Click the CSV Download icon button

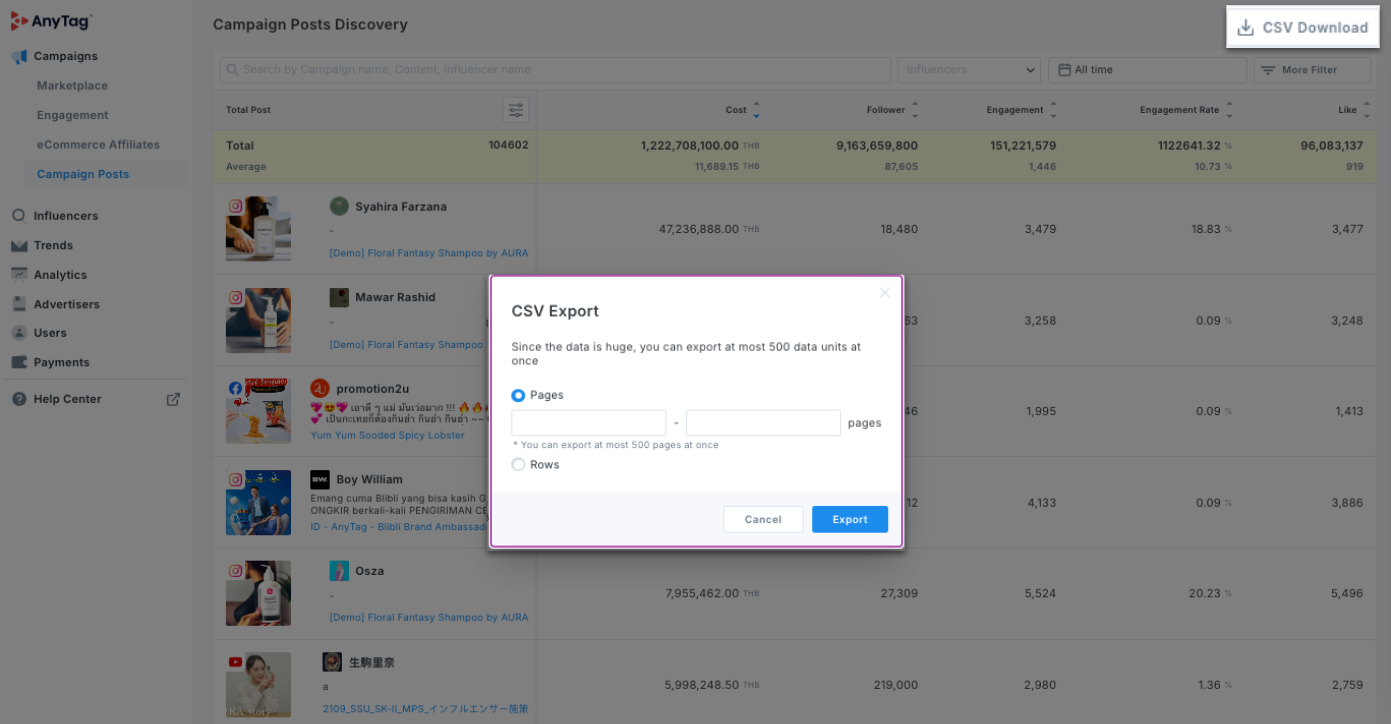tap(1245, 28)
